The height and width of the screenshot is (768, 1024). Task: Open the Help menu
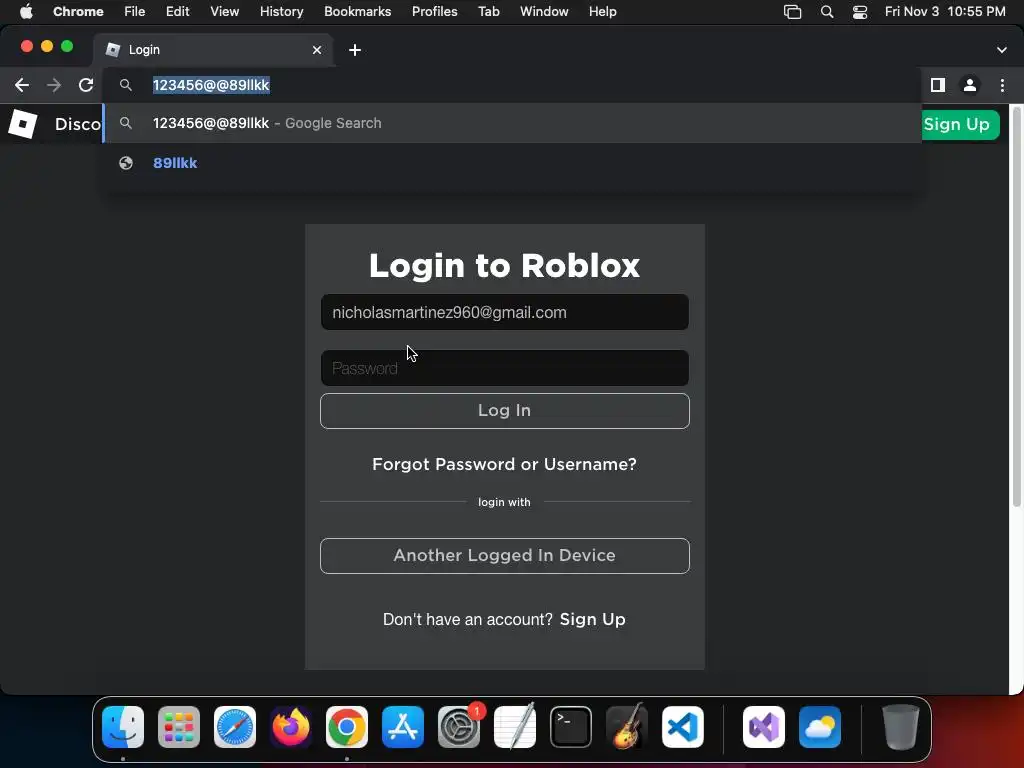point(602,11)
